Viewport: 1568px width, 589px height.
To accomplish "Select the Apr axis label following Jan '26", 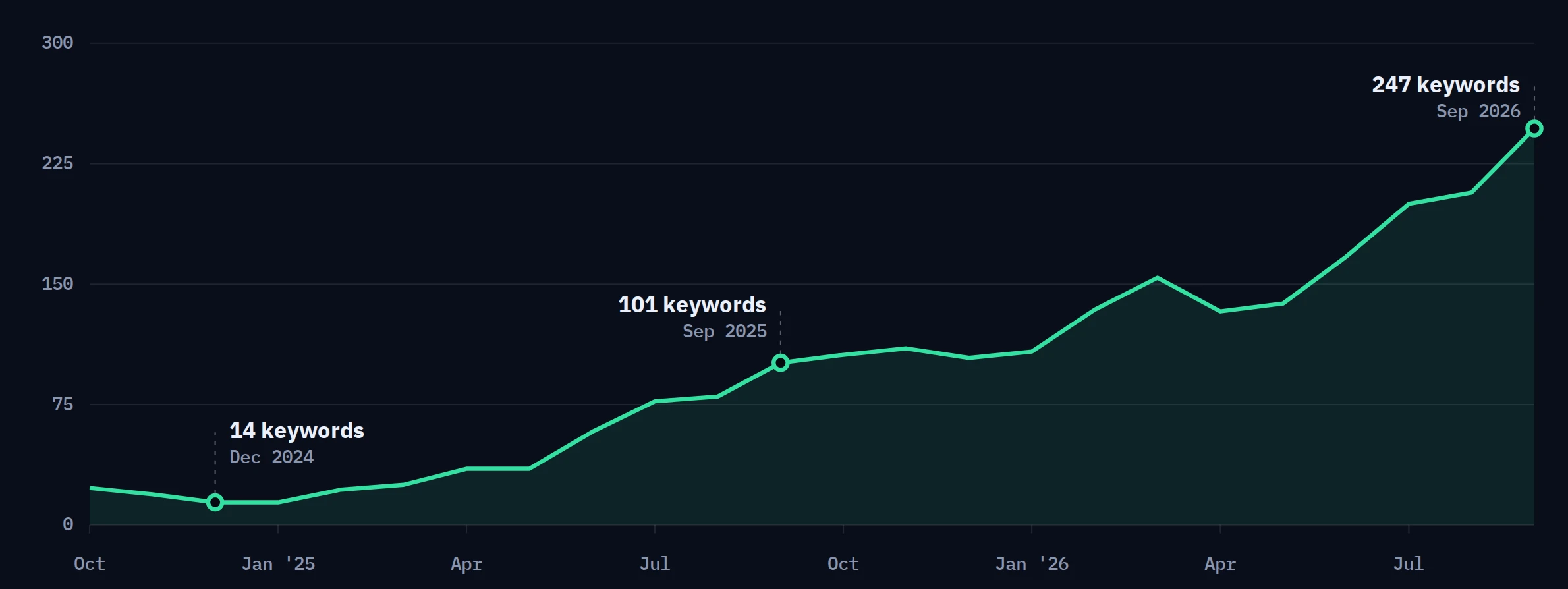I will tap(1220, 564).
